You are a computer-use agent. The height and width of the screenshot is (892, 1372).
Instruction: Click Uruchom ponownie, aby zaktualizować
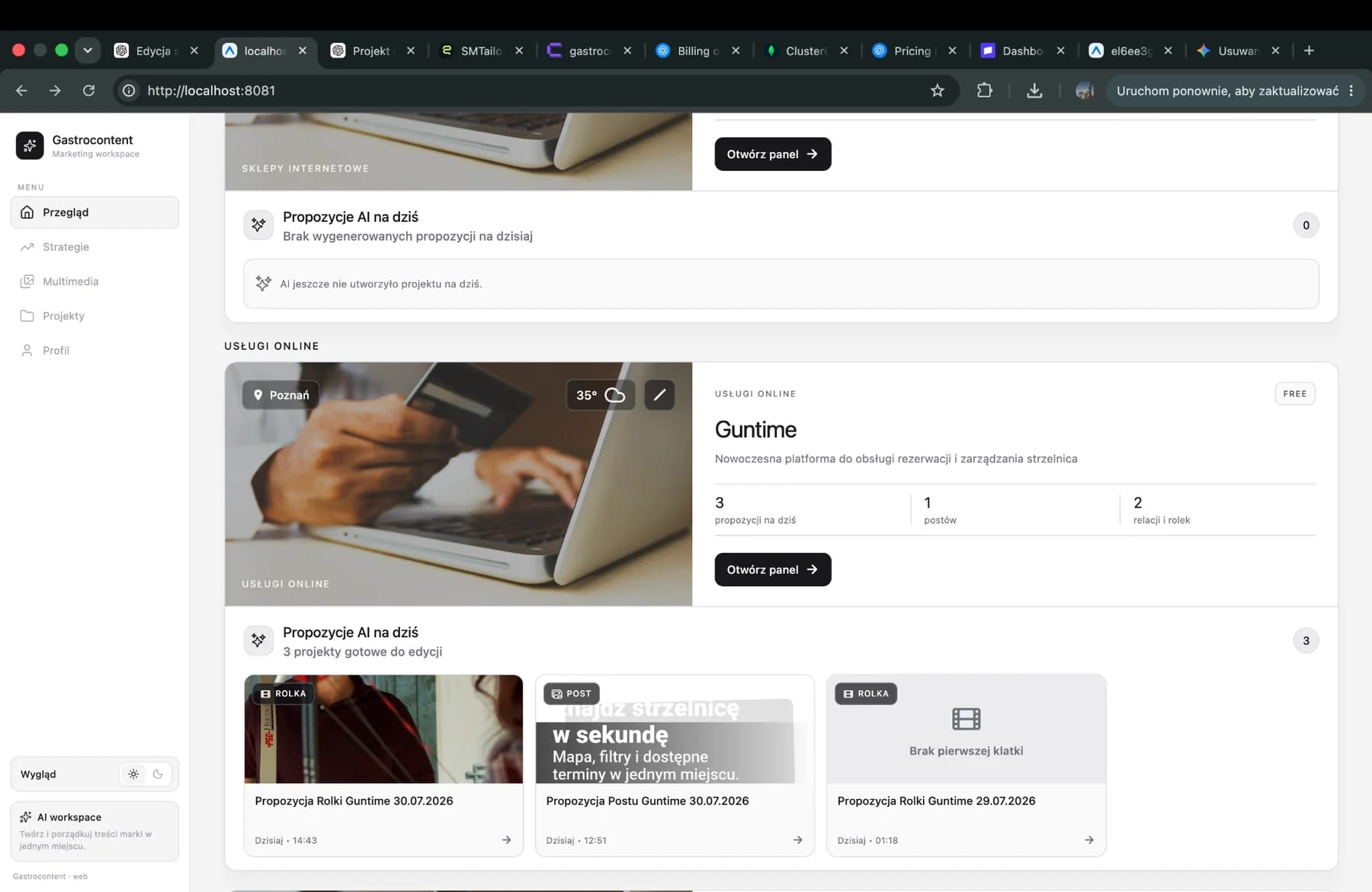pos(1227,91)
